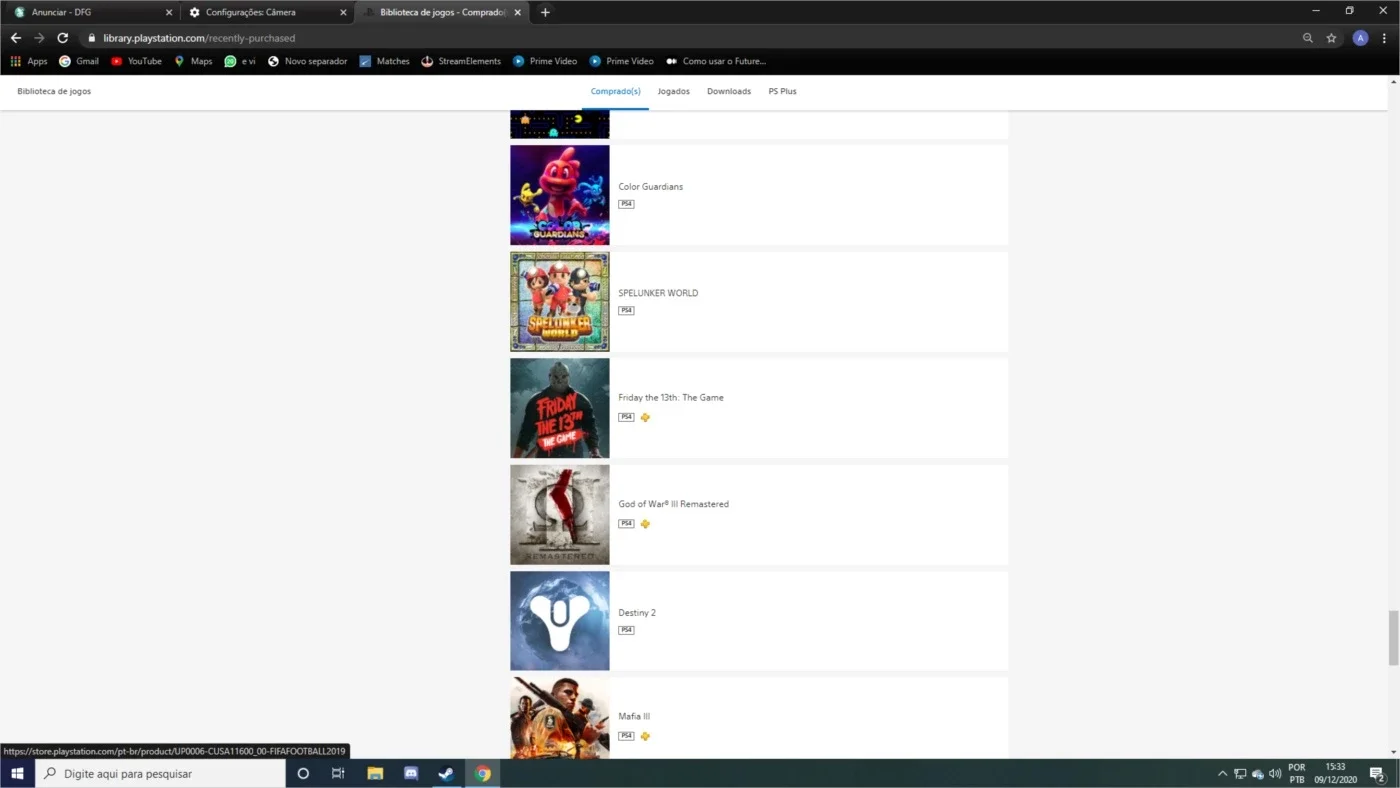1400x788 pixels.
Task: Open Task View on the taskbar
Action: 338,773
